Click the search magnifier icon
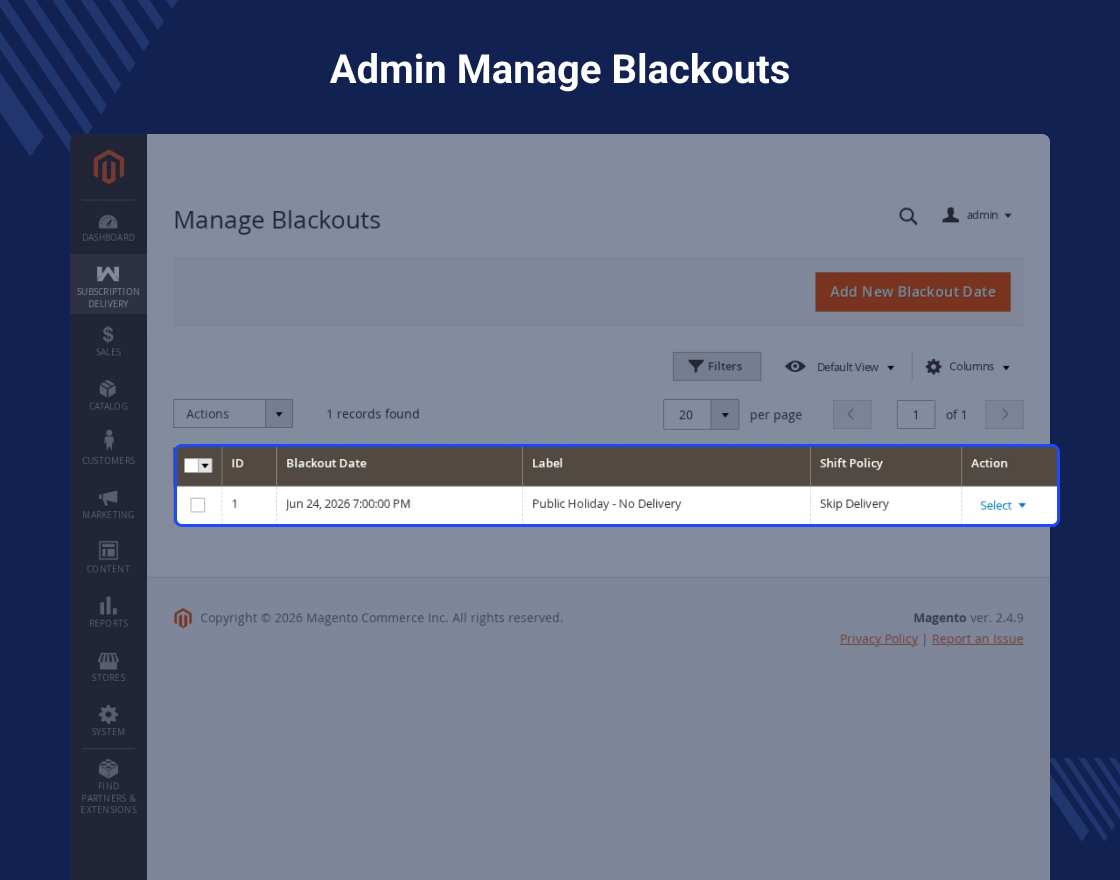Screen dimensions: 1120x880 908,216
